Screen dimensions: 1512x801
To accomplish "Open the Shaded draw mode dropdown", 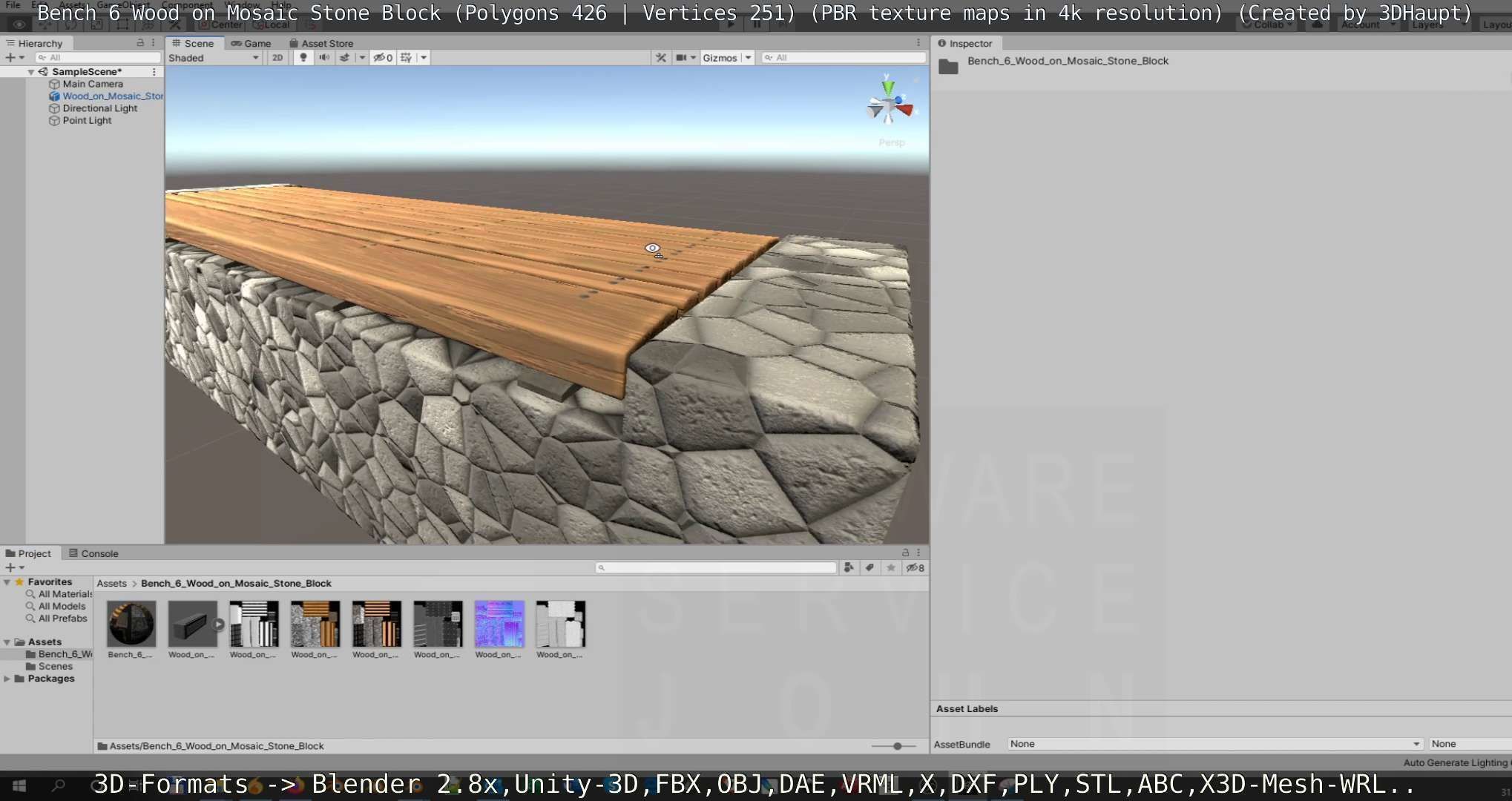I will pos(214,58).
